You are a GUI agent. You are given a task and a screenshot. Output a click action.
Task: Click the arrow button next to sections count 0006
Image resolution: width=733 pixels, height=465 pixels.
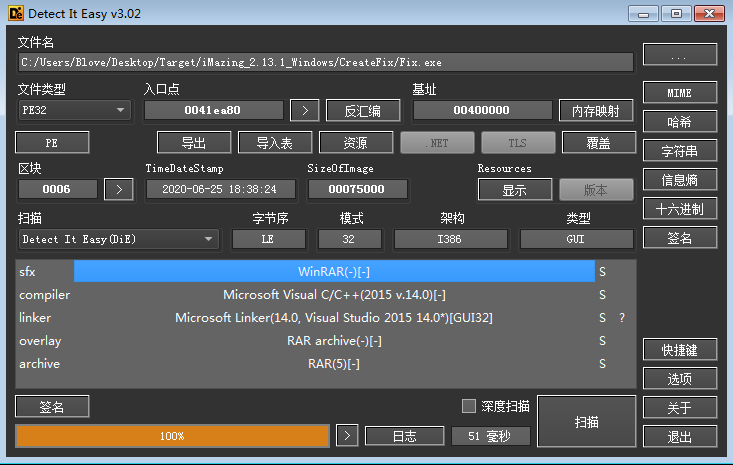(119, 189)
